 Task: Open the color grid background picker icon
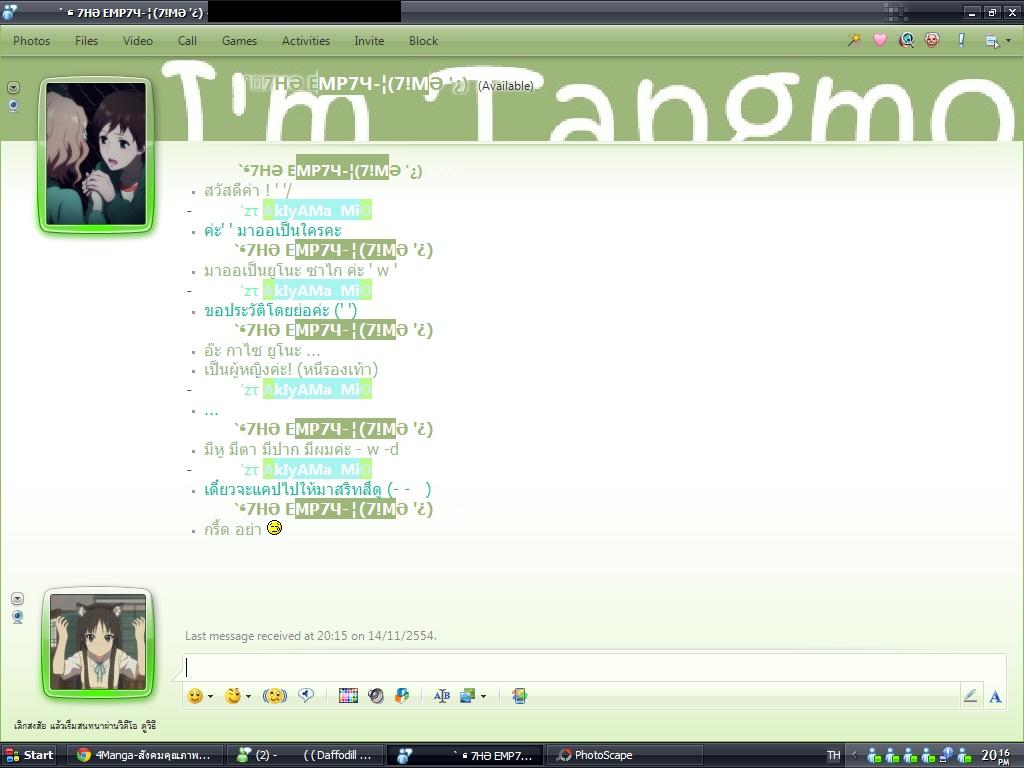coord(348,696)
